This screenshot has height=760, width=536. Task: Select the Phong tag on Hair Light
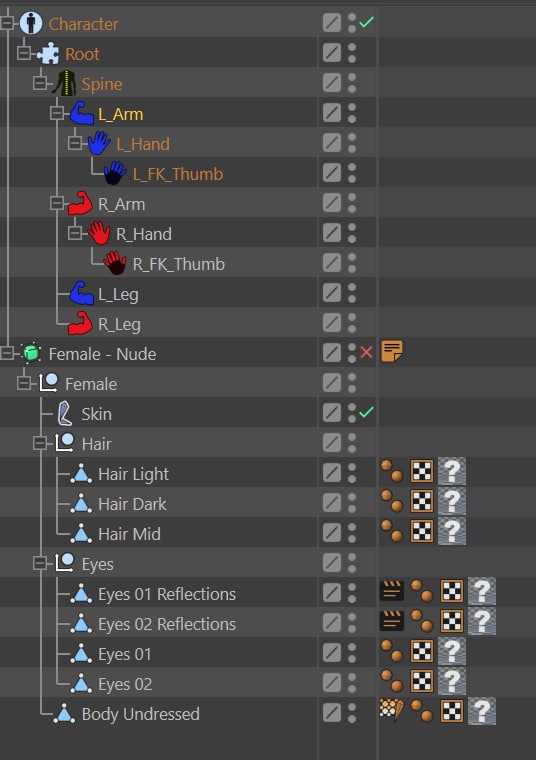coord(392,471)
